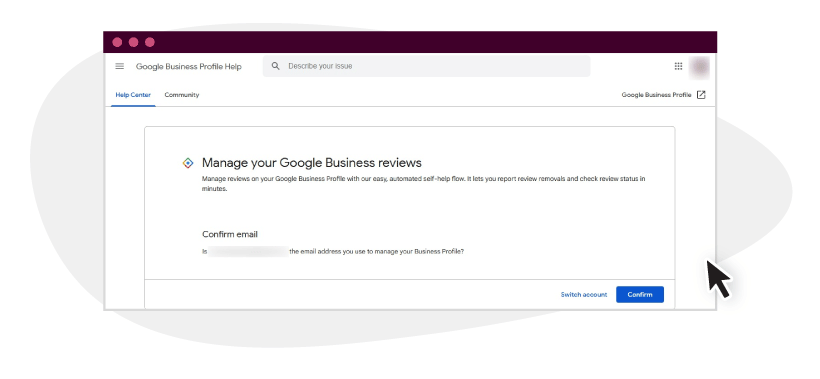
Task: Click the Google Business Profile logo beside the heading
Action: coord(188,163)
